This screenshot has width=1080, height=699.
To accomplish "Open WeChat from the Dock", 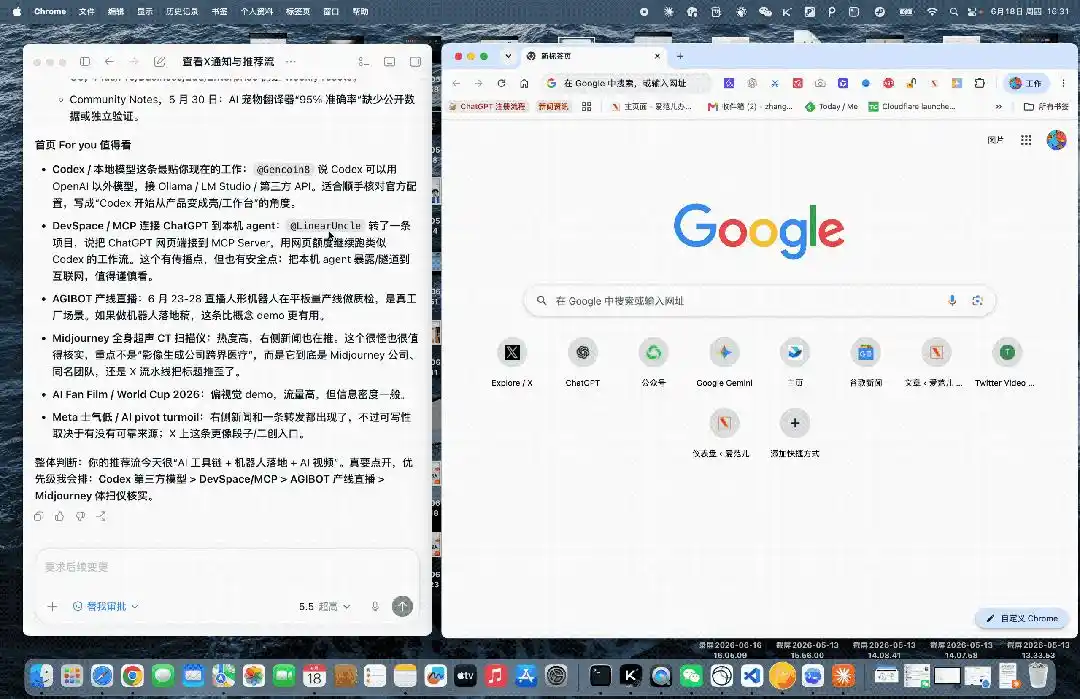I will (691, 676).
